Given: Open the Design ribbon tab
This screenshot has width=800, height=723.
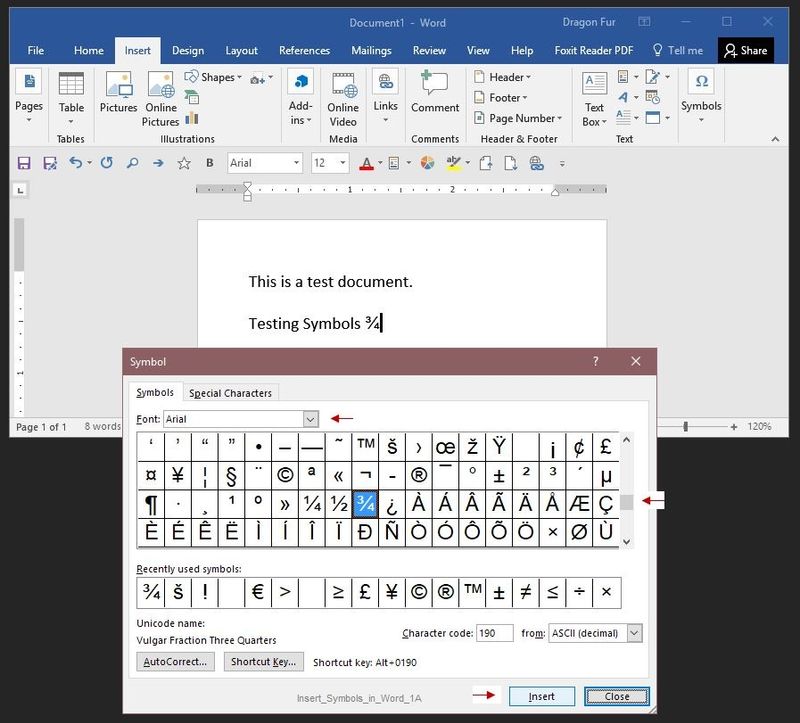Looking at the screenshot, I should 188,50.
